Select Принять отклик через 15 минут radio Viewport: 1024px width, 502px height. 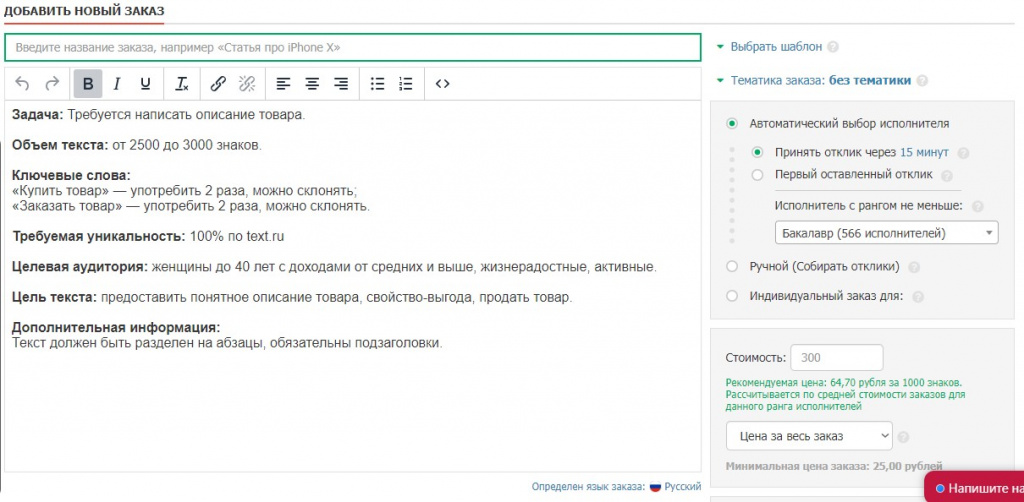click(x=758, y=153)
